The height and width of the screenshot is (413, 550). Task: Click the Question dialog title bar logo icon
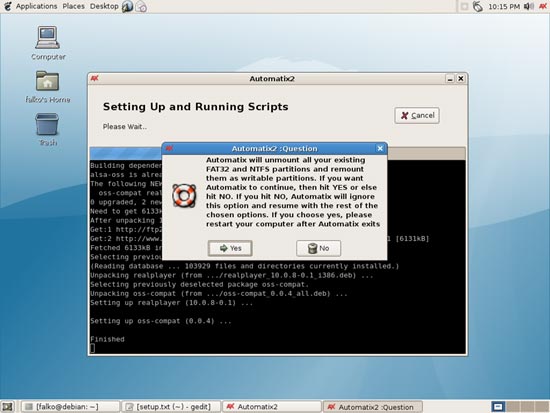coord(169,148)
